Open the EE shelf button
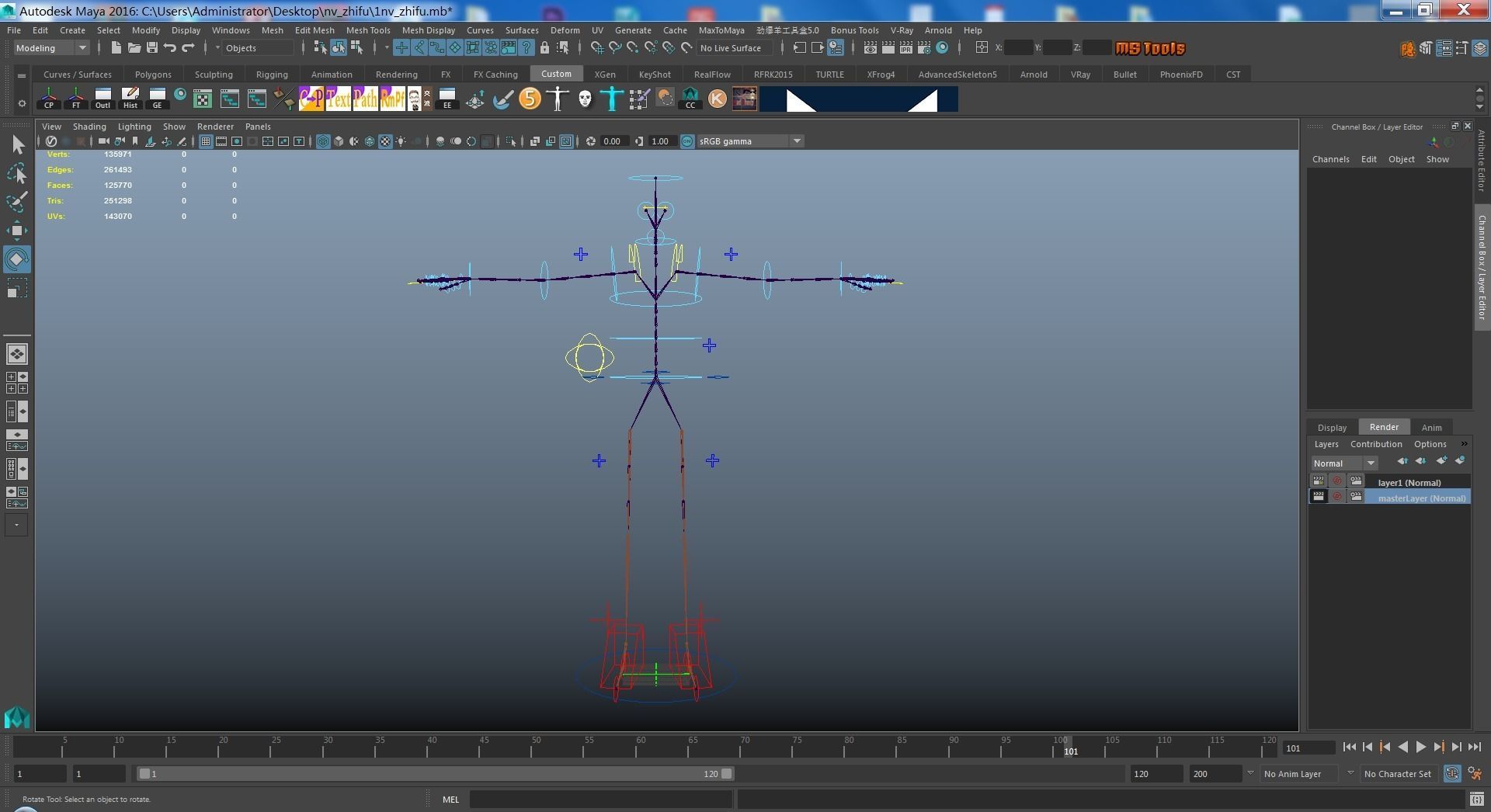Image resolution: width=1491 pixels, height=812 pixels. [447, 99]
